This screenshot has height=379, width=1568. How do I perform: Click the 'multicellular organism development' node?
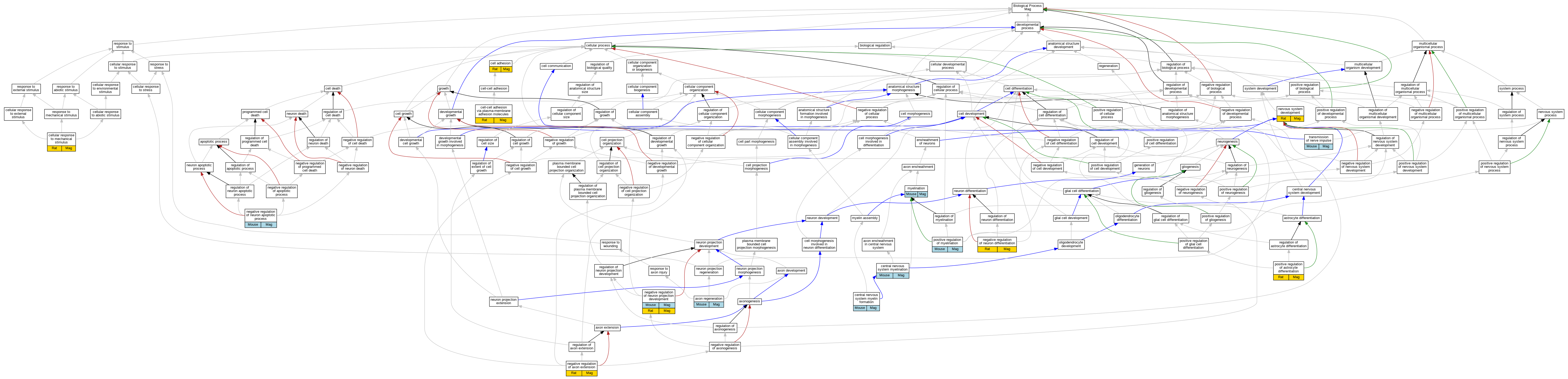(1364, 66)
